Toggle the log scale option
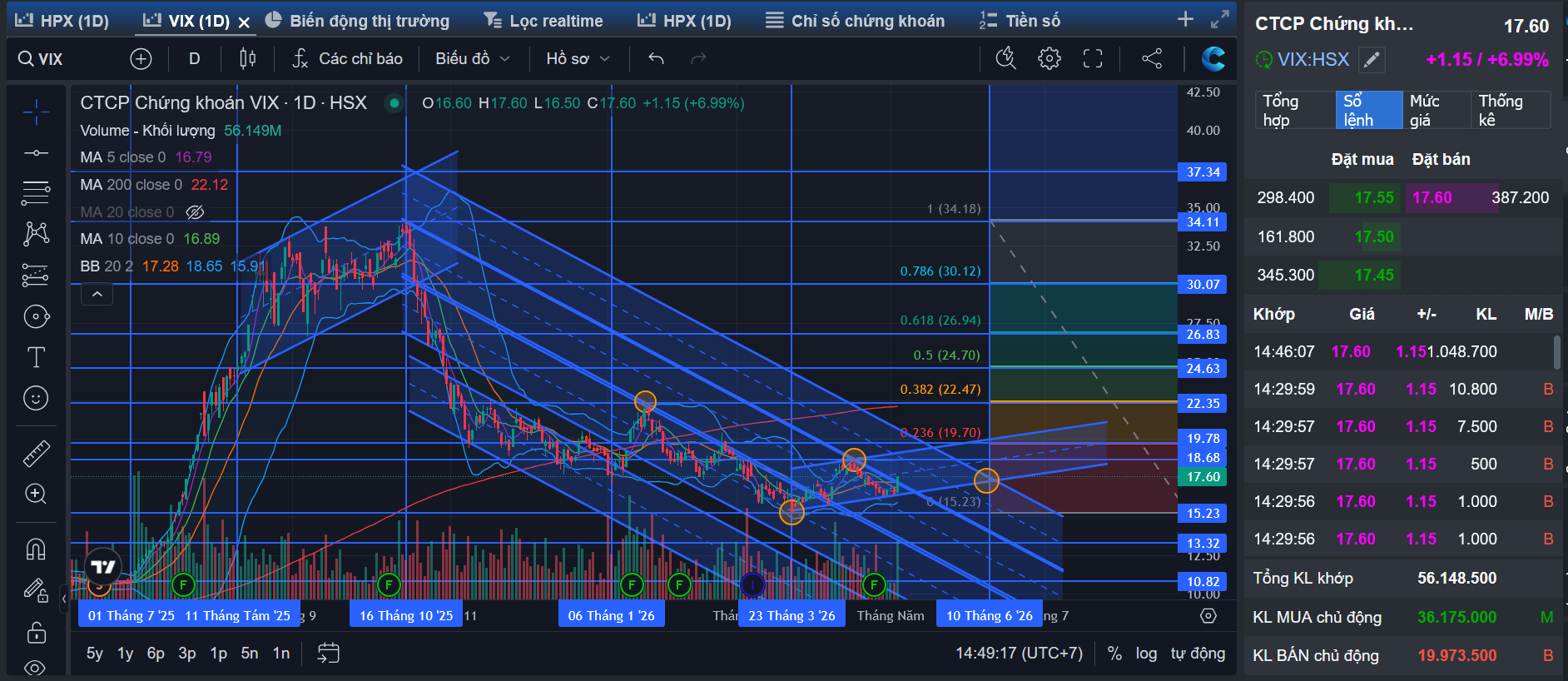The height and width of the screenshot is (681, 1568). 1146,654
